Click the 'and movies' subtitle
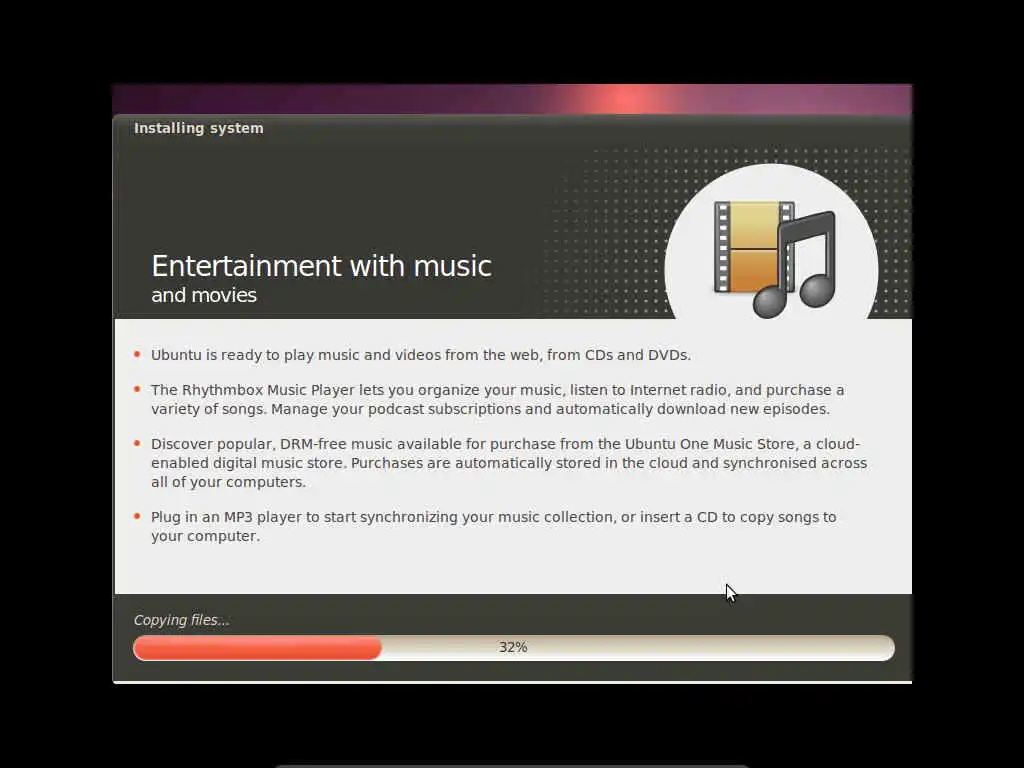 click(x=204, y=295)
